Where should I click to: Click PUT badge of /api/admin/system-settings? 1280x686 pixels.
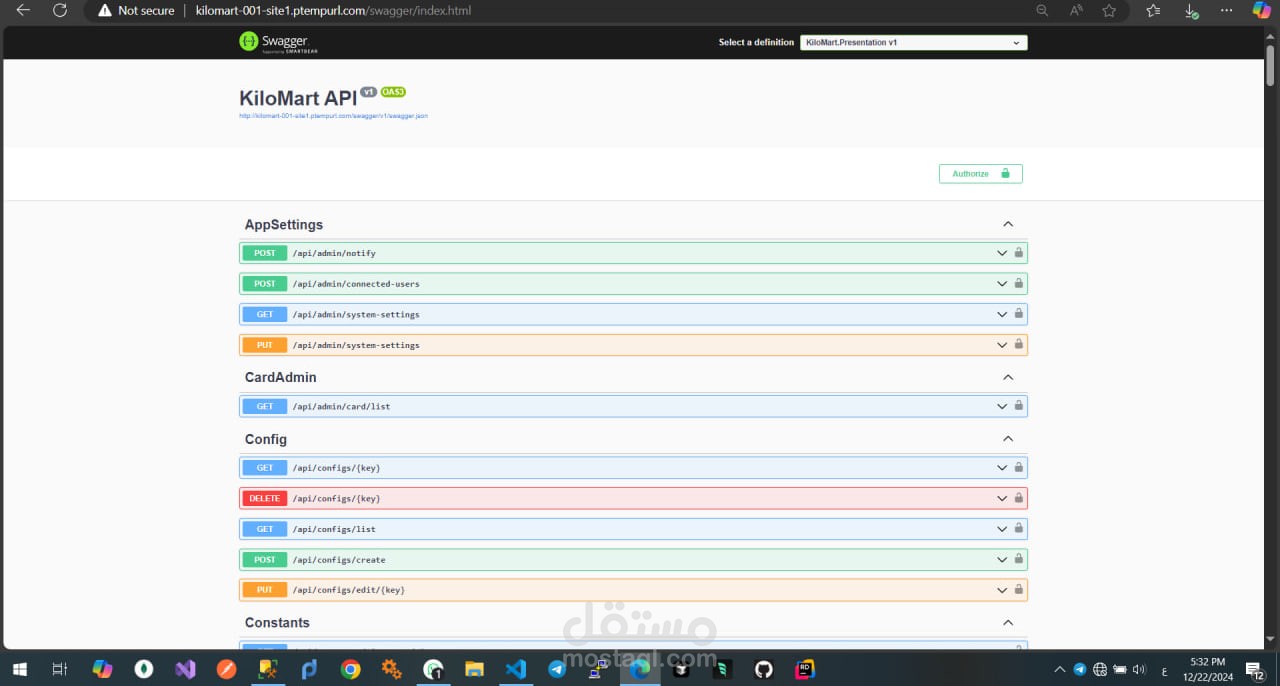click(x=265, y=345)
